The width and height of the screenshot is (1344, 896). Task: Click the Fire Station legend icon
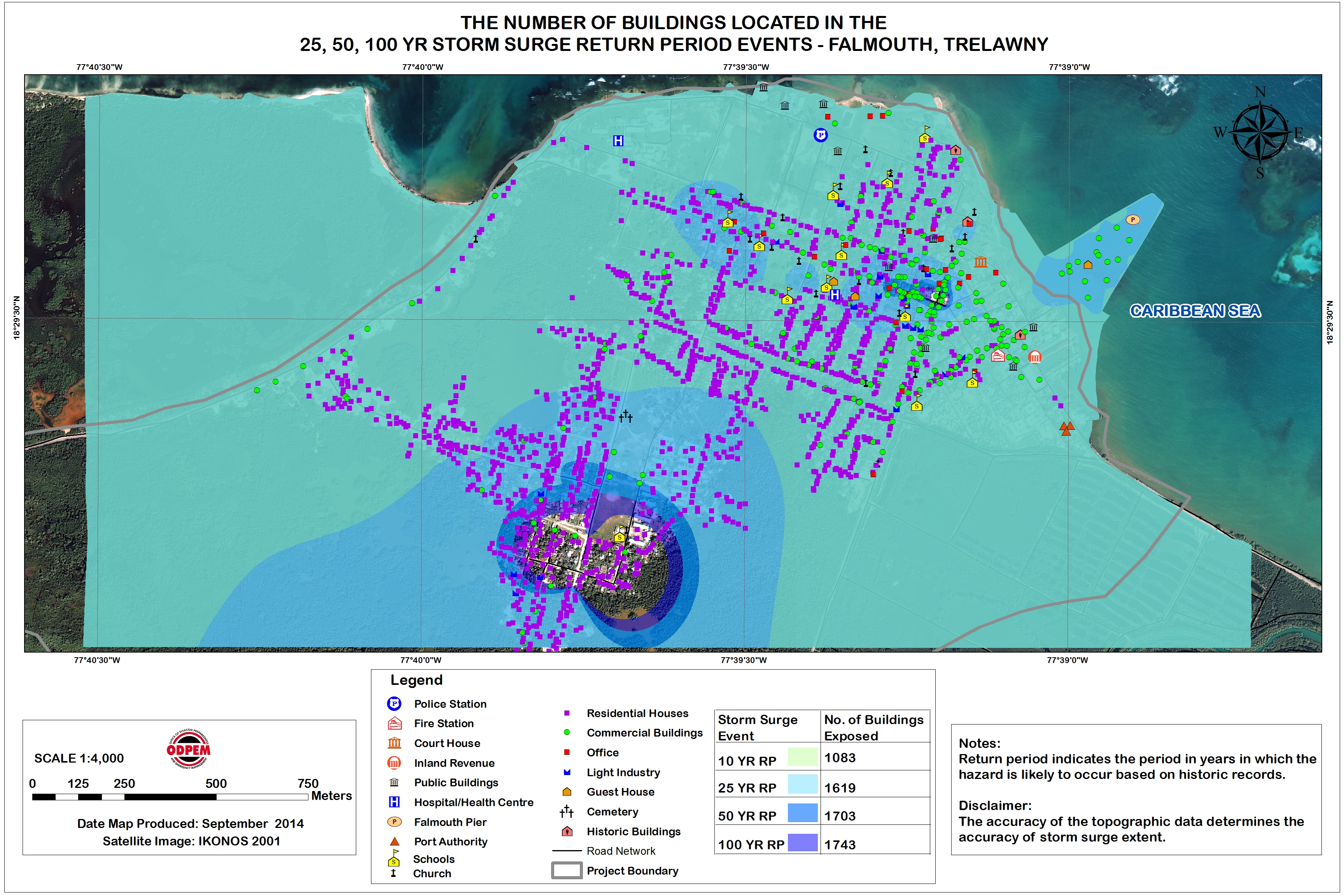[x=394, y=724]
